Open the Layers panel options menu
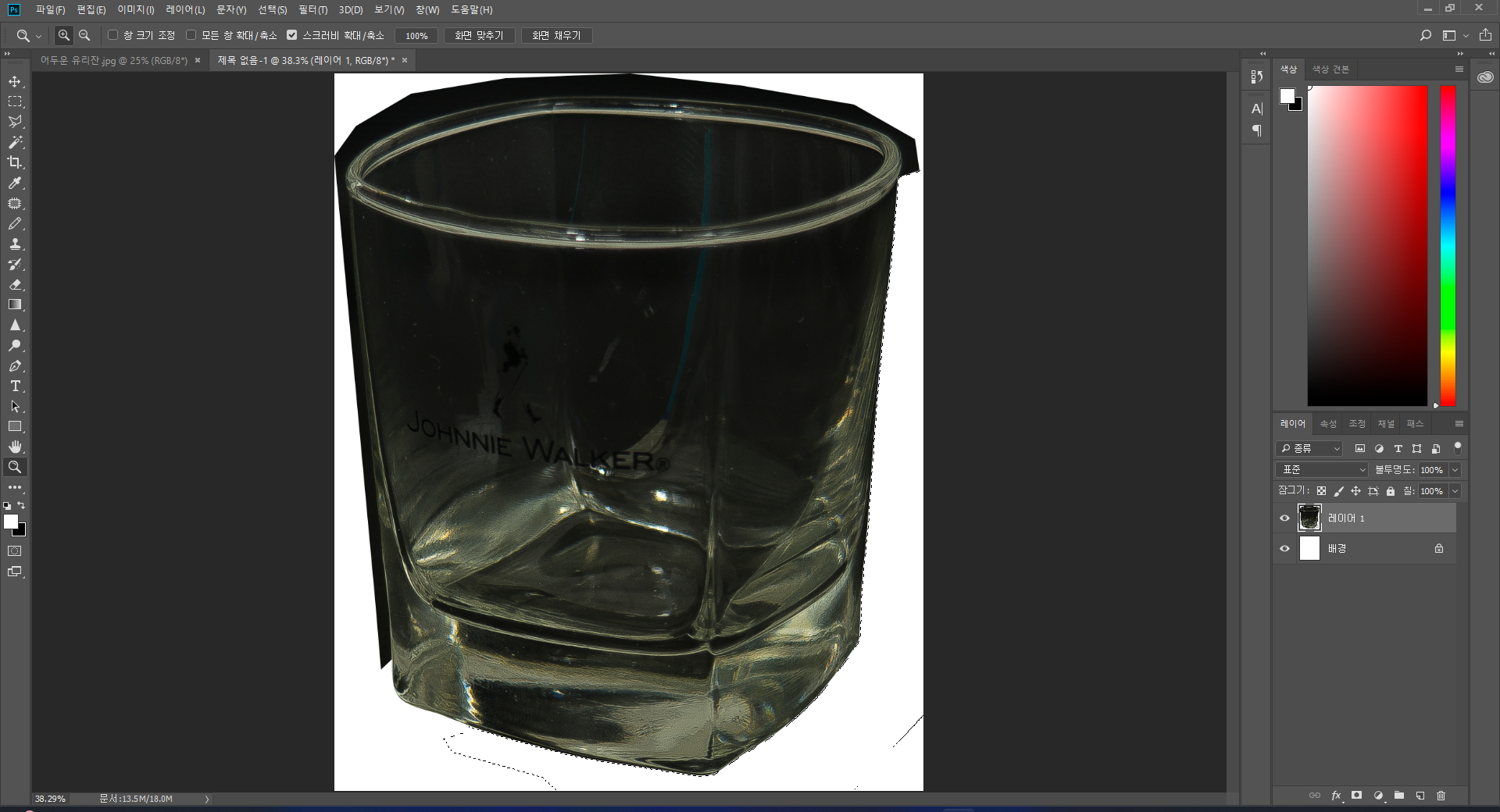1500x812 pixels. click(1459, 424)
